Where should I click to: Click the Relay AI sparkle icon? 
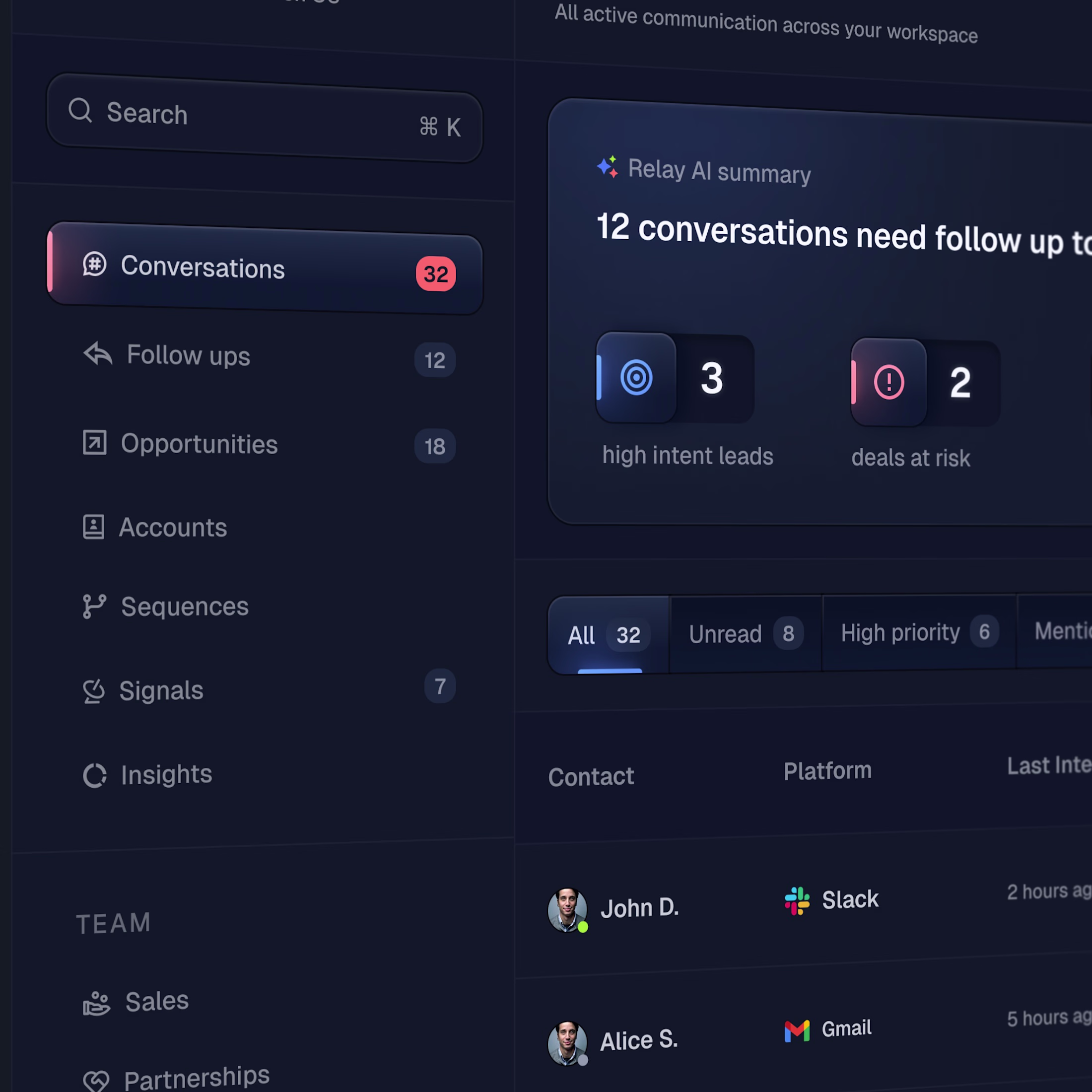(x=608, y=167)
